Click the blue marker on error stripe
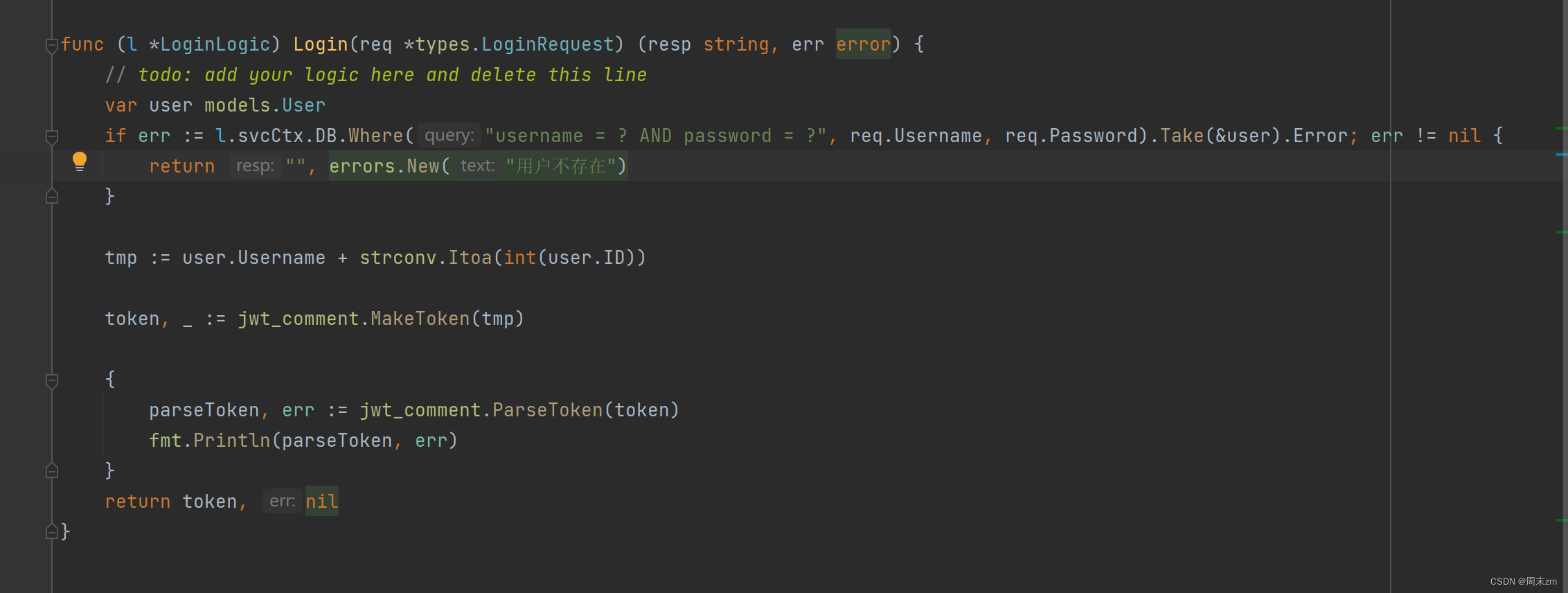This screenshot has height=593, width=1568. (x=1561, y=154)
